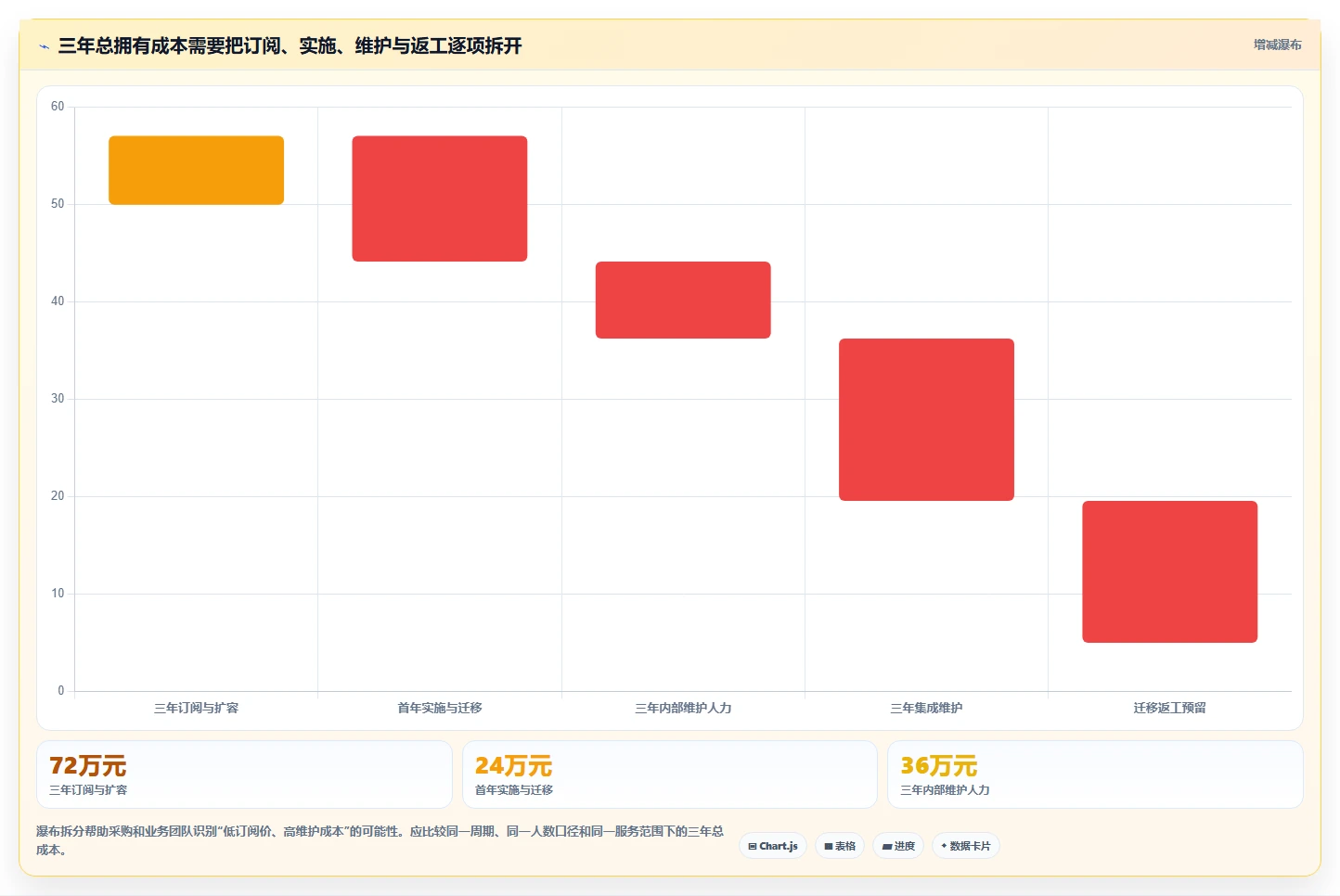Click the orange 三年订阅与扩容 bar
Image resolution: width=1340 pixels, height=896 pixels.
click(196, 171)
